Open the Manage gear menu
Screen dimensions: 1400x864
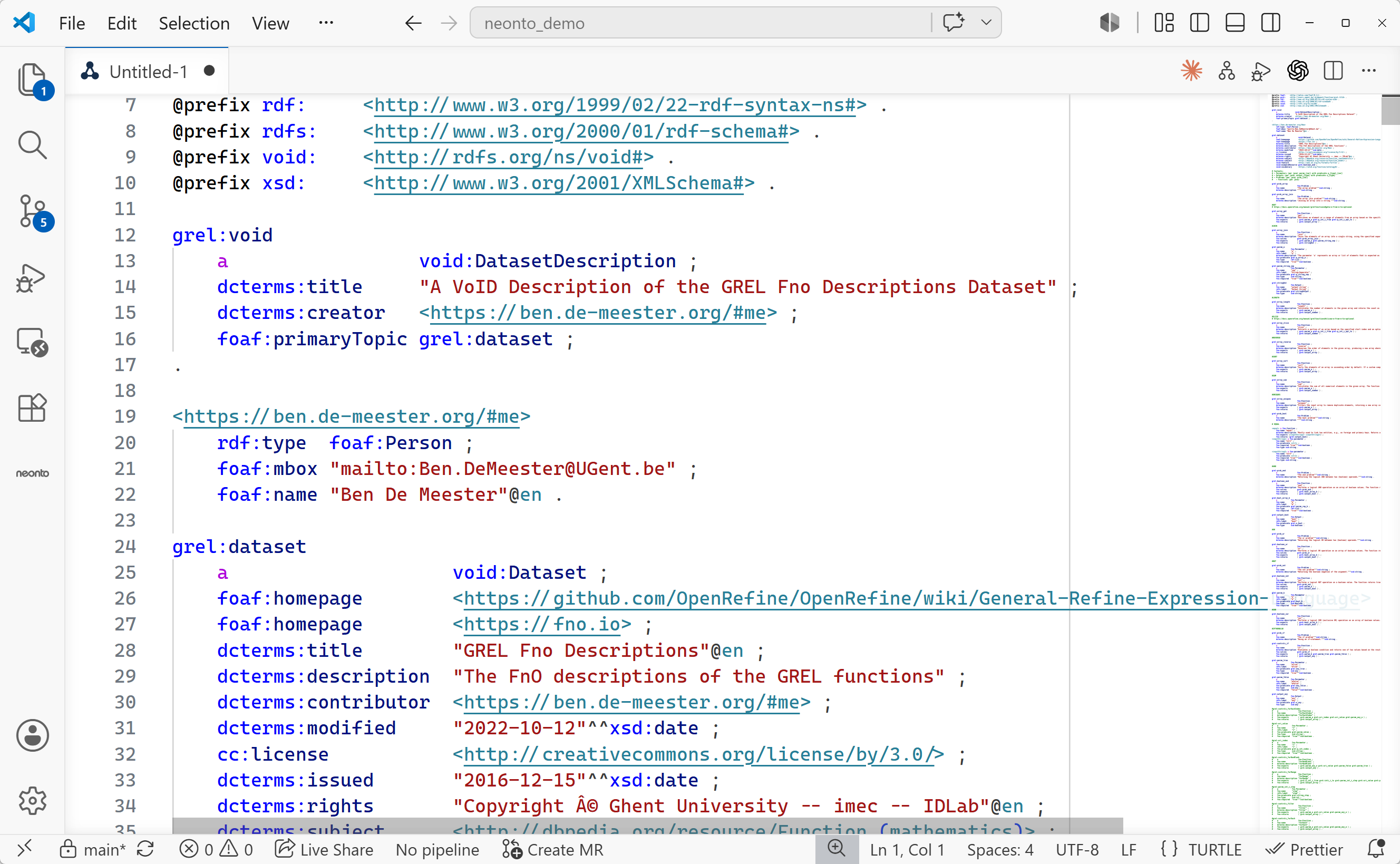pos(32,801)
